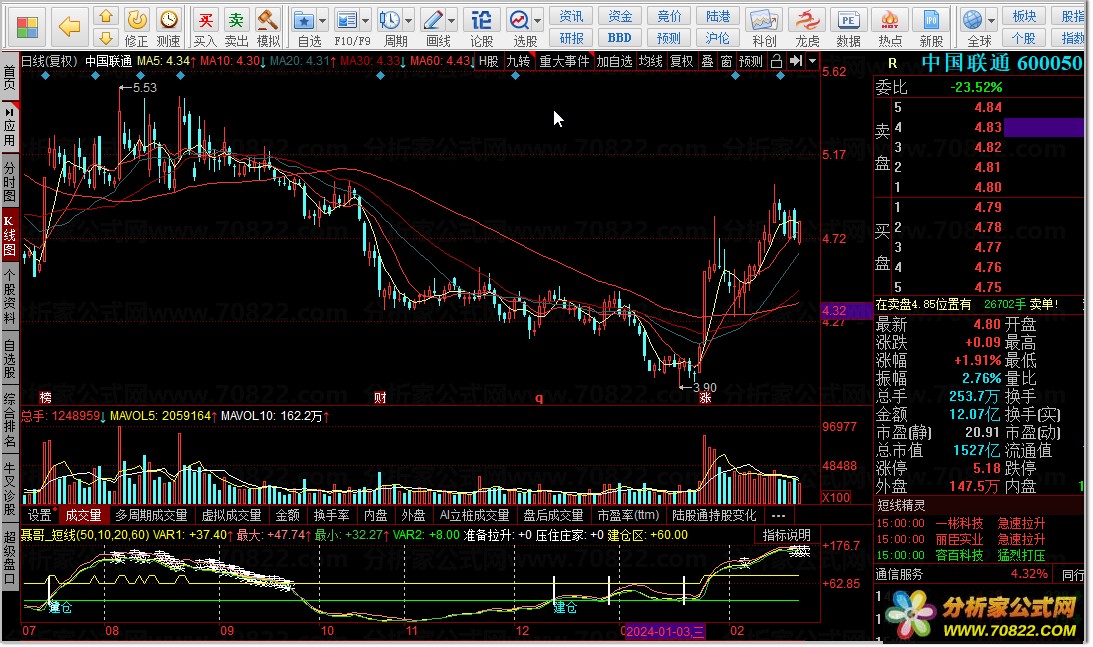Switch to the 市盈率(ttm) tab
This screenshot has width=1093, height=647.
pyautogui.click(x=628, y=515)
